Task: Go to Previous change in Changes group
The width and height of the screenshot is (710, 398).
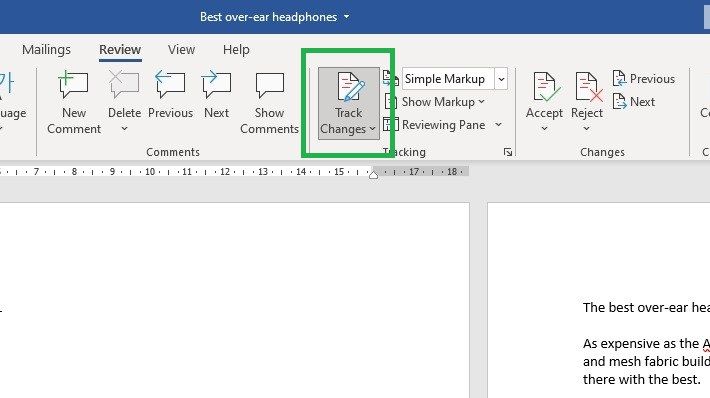Action: click(643, 79)
